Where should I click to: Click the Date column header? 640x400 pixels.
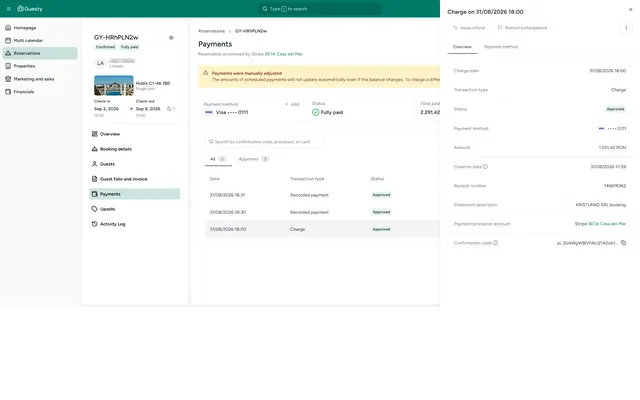click(214, 179)
